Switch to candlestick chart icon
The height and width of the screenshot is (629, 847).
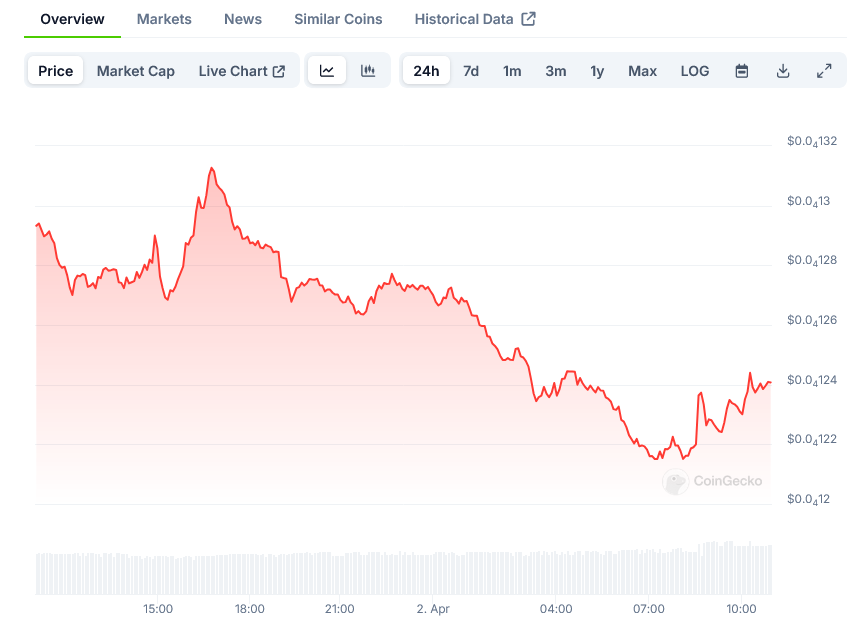point(368,71)
